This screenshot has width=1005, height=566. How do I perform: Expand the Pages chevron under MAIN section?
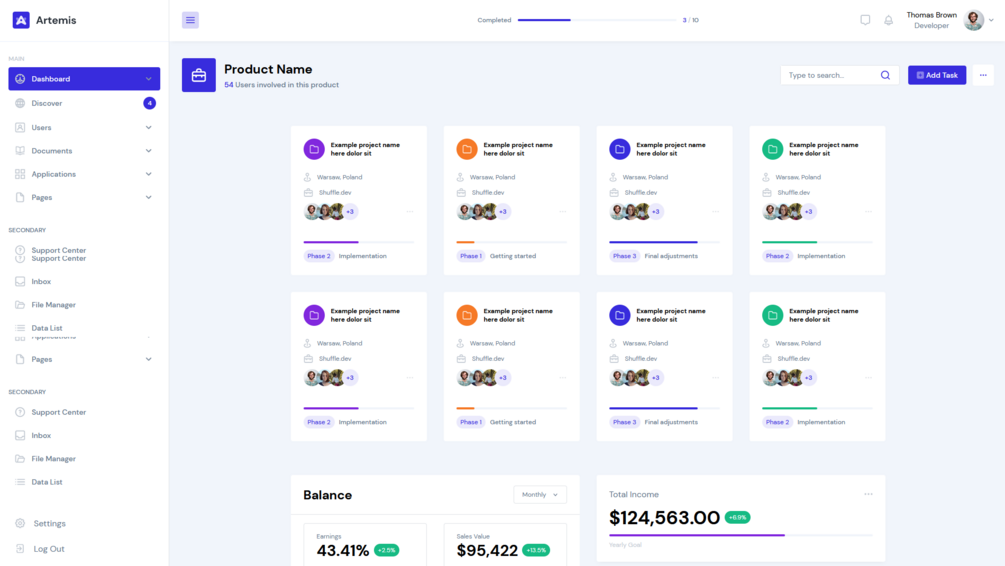point(149,197)
